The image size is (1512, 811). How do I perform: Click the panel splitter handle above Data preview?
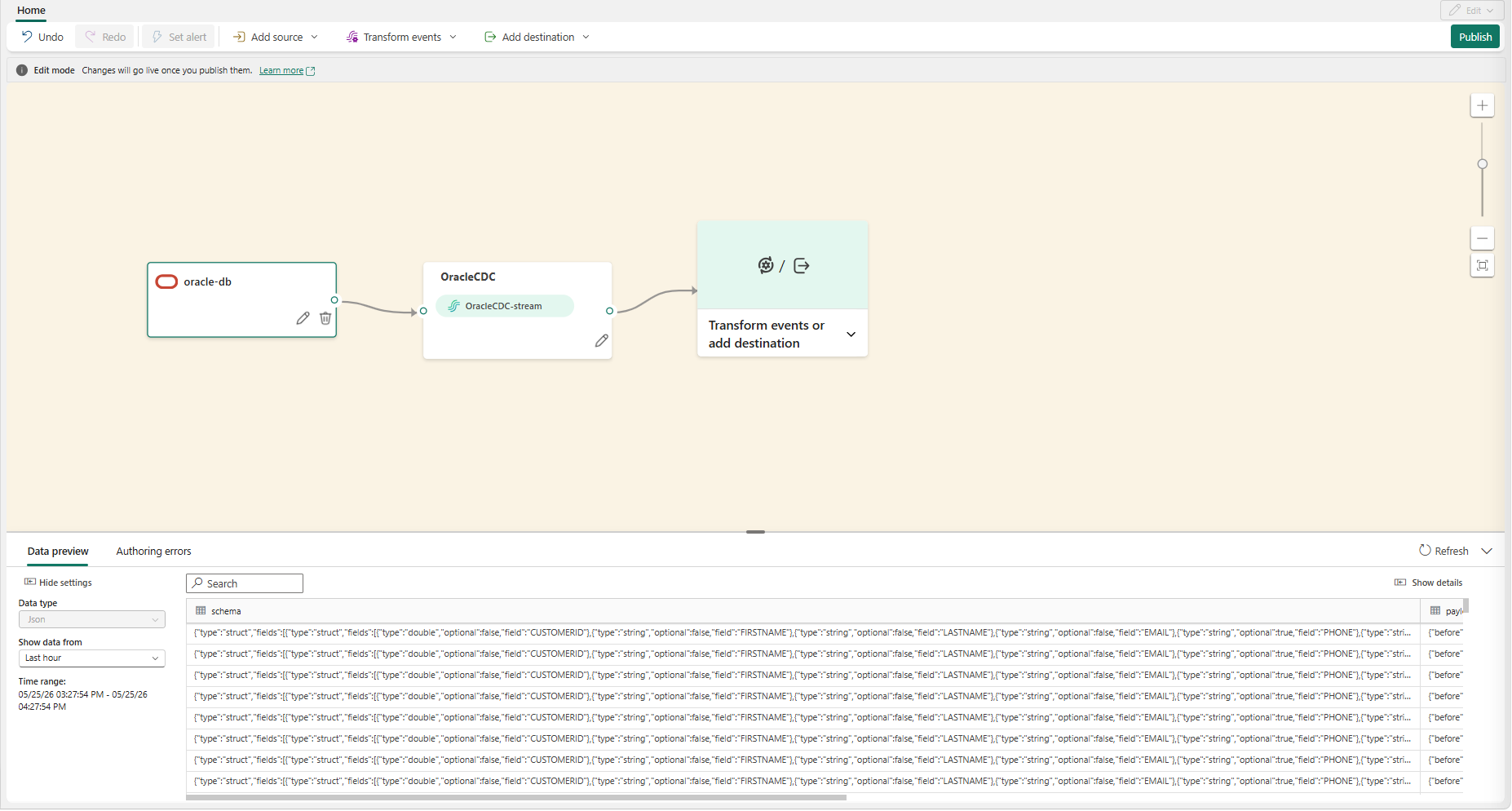point(755,532)
